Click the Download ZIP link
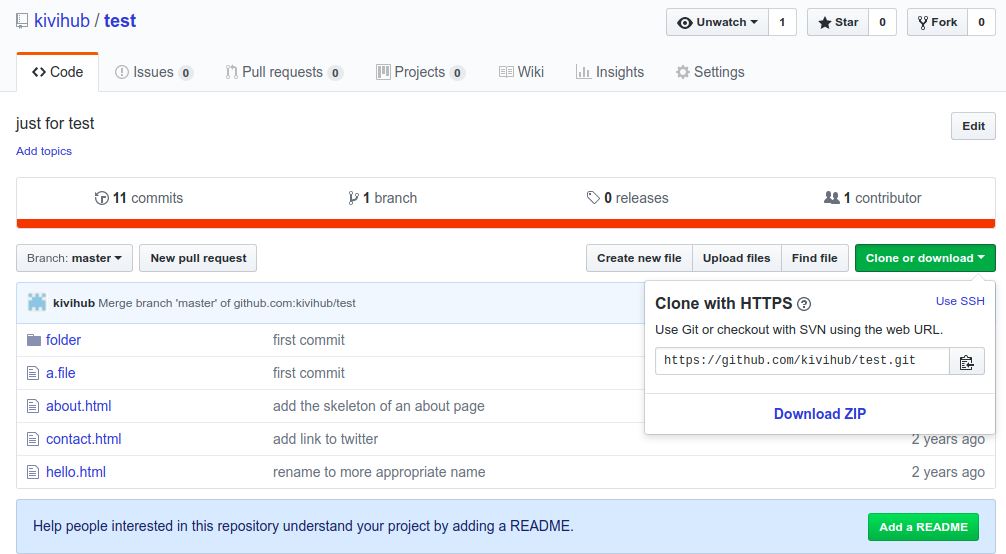Screen dimensions: 1006x554 [820, 414]
